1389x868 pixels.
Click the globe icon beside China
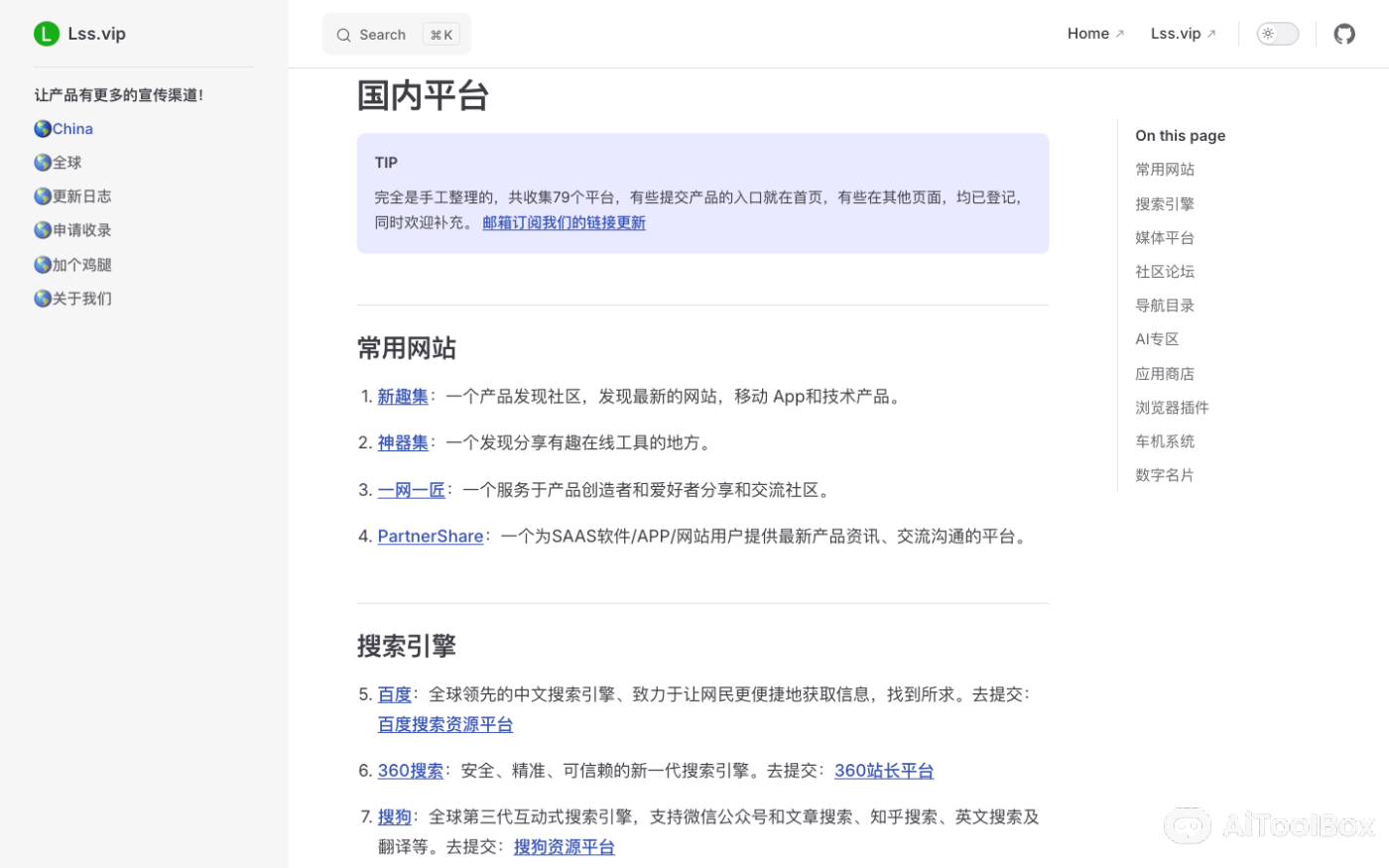[43, 129]
